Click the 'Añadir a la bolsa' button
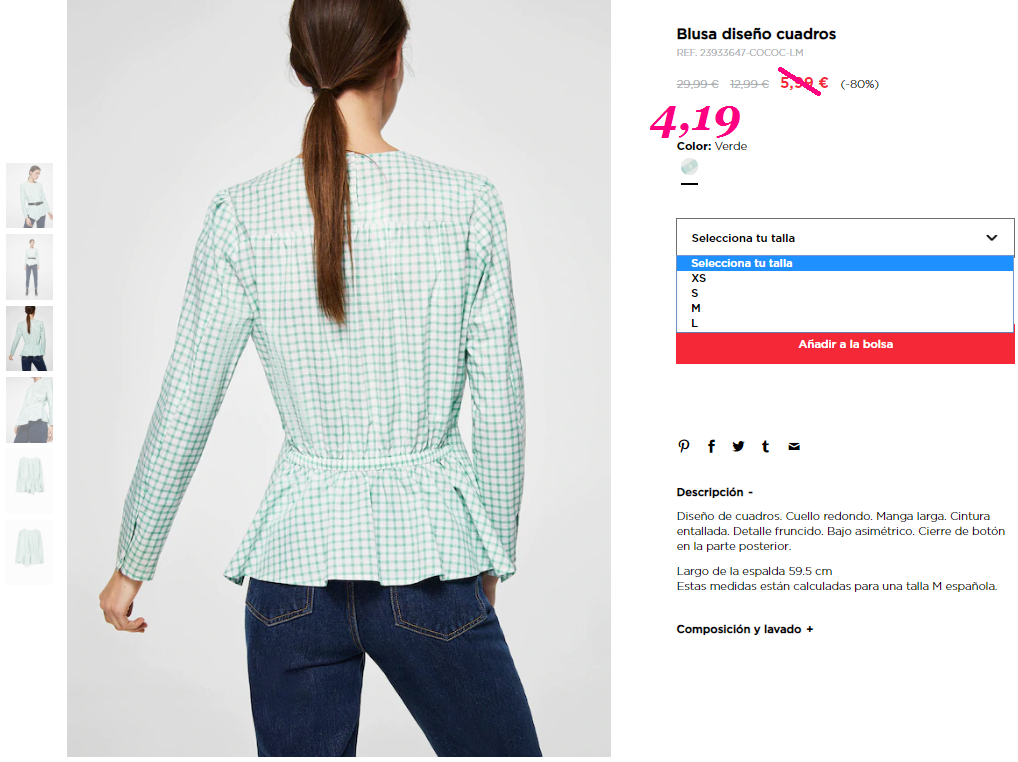Viewport: 1018px width, 762px height. click(x=845, y=347)
